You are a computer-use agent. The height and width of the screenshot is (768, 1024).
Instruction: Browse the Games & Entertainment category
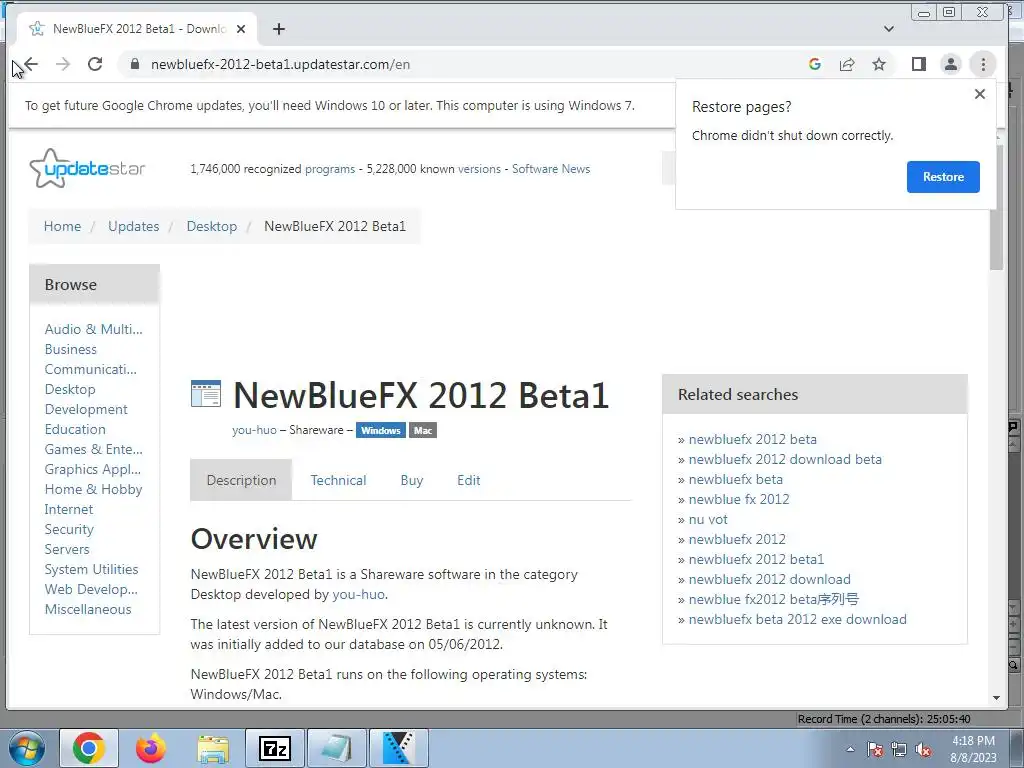point(93,449)
